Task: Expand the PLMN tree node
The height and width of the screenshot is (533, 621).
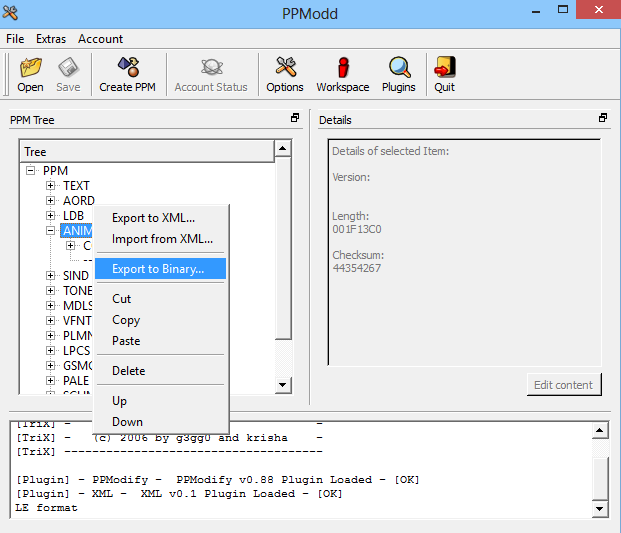Action: 50,335
